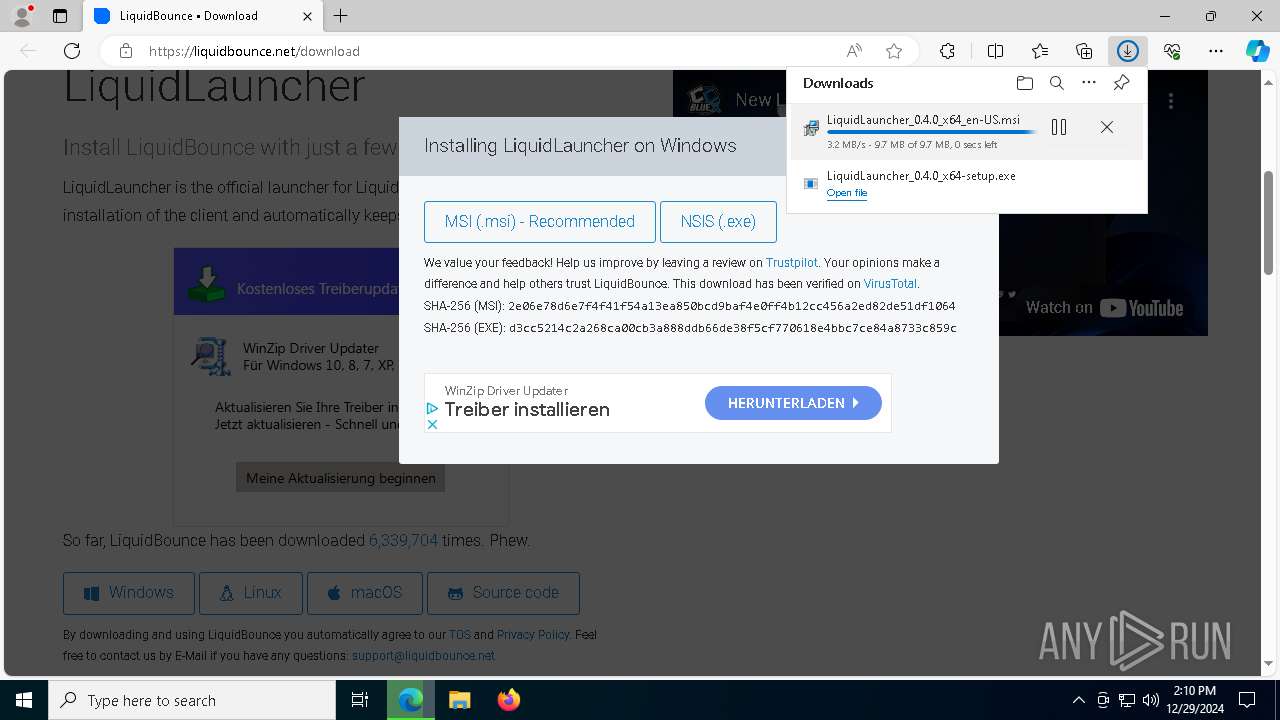Open File Explorer from taskbar
1280x720 pixels.
pos(459,700)
